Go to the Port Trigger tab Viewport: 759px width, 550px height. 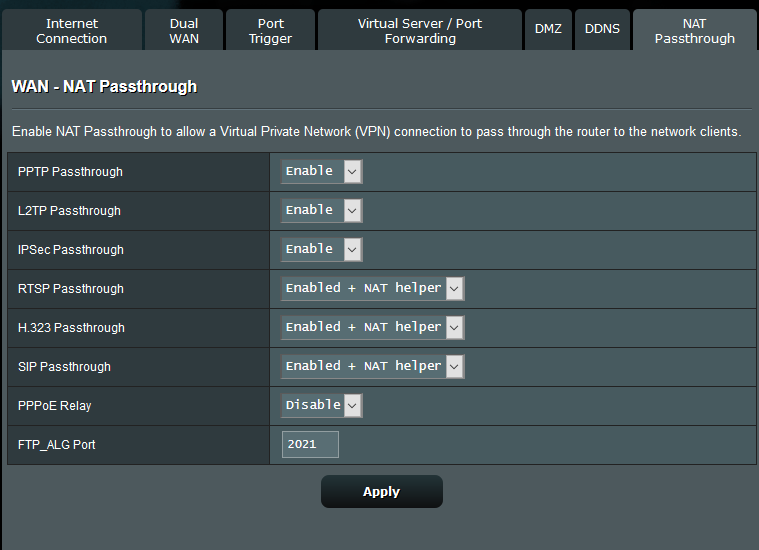click(270, 31)
